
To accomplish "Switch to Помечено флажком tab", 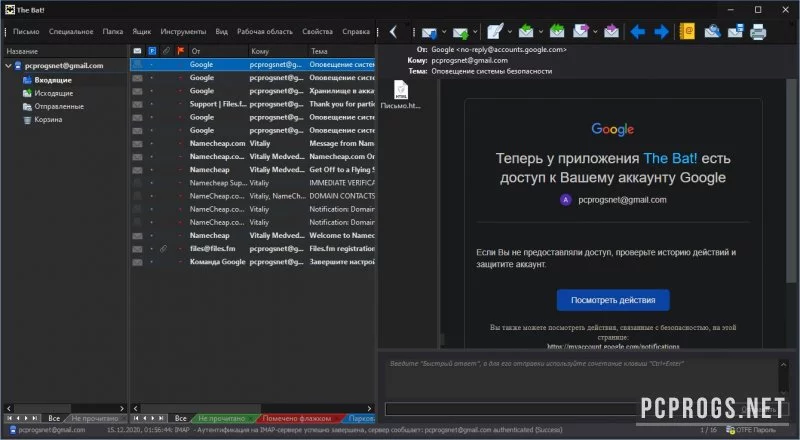I will click(x=297, y=419).
